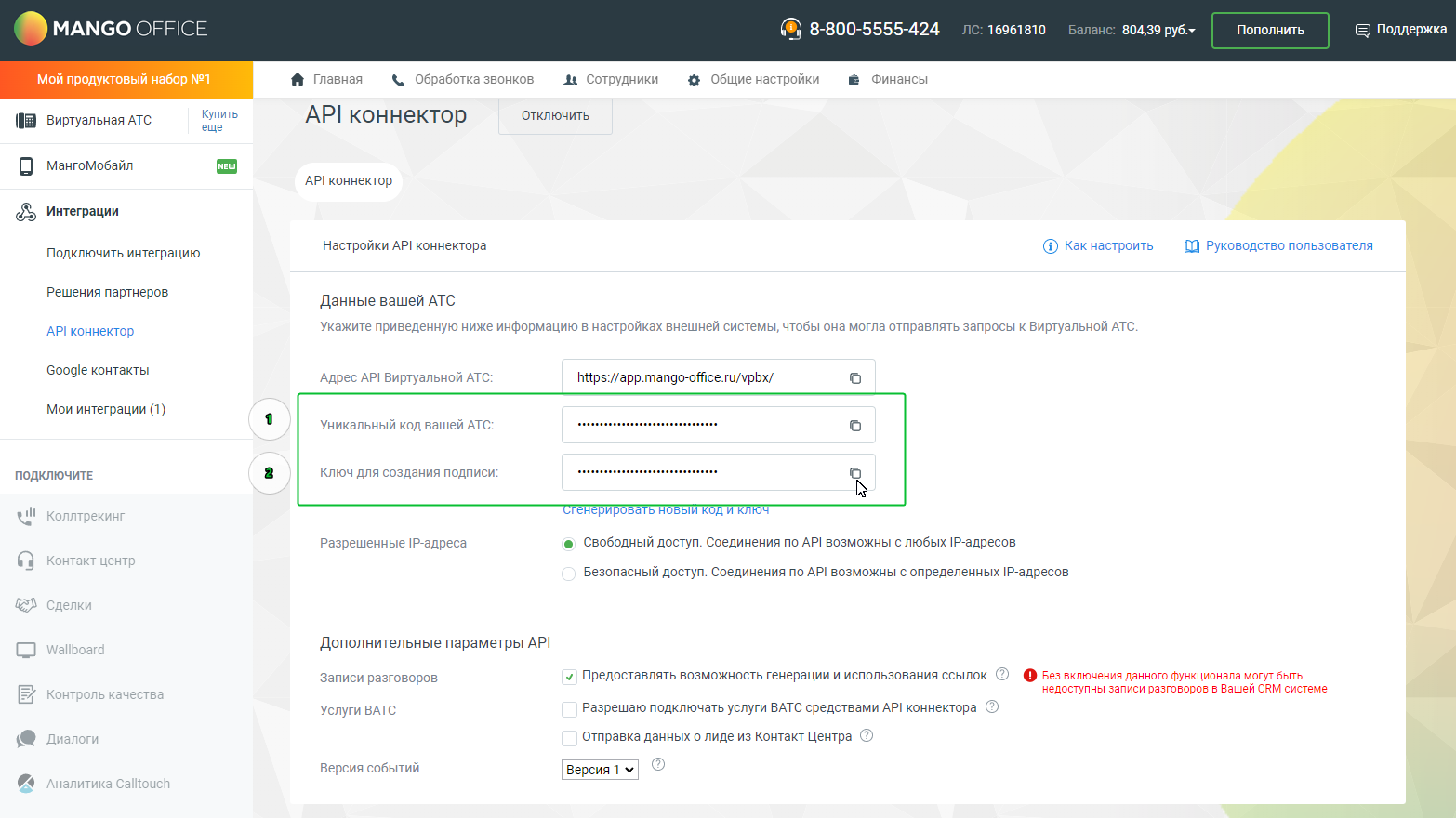Copy the API address of Virtual ATS
The width and height of the screenshot is (1456, 818).
854,378
